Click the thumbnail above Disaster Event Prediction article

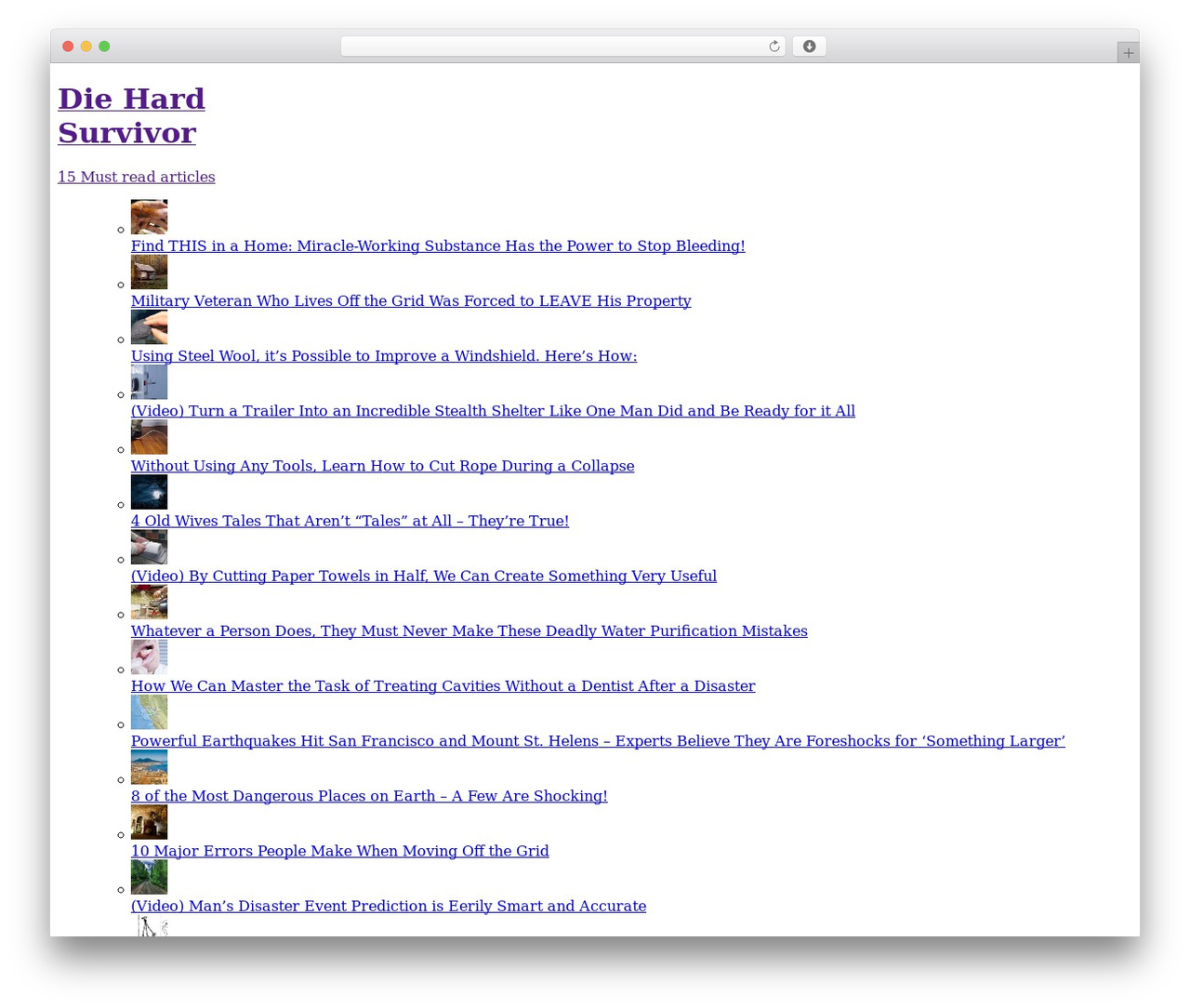point(149,875)
